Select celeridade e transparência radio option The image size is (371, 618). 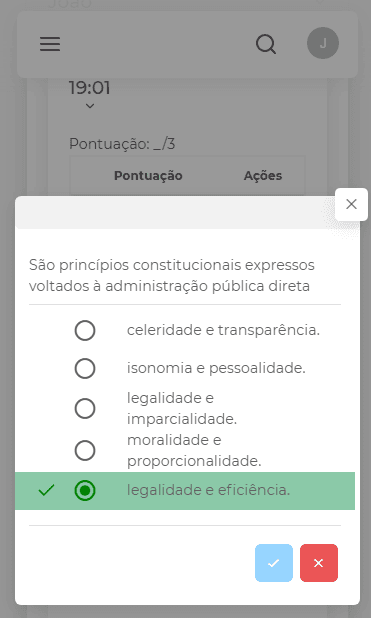click(x=85, y=331)
